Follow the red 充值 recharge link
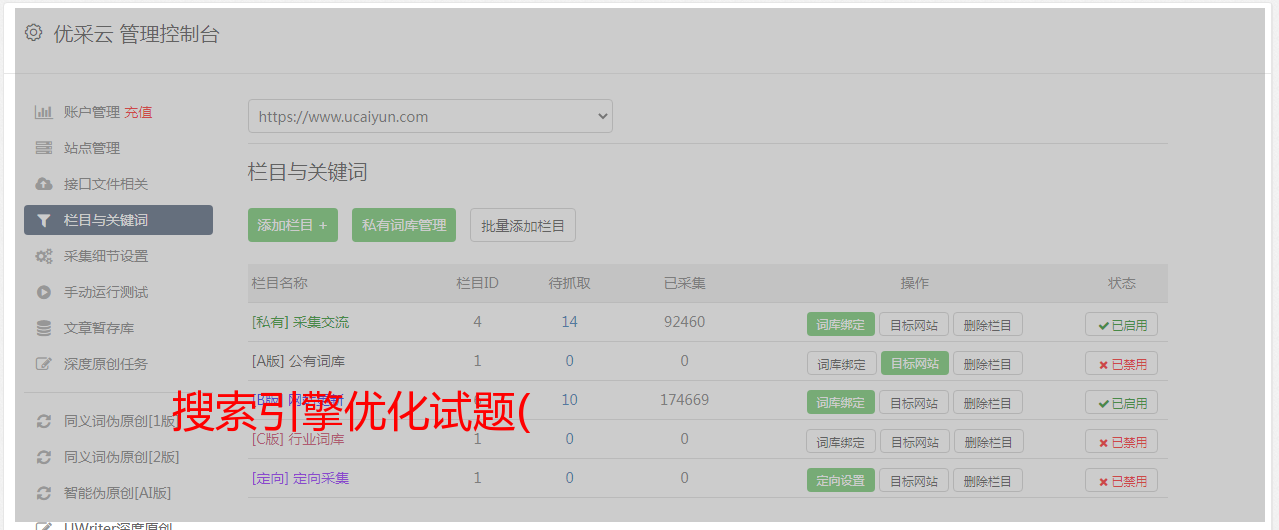The height and width of the screenshot is (530, 1279). pyautogui.click(x=138, y=112)
